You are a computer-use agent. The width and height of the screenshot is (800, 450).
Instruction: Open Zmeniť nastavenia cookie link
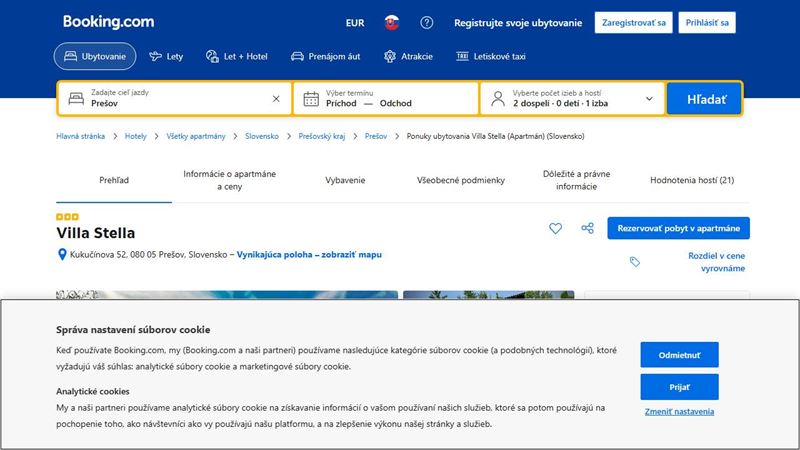tap(680, 412)
